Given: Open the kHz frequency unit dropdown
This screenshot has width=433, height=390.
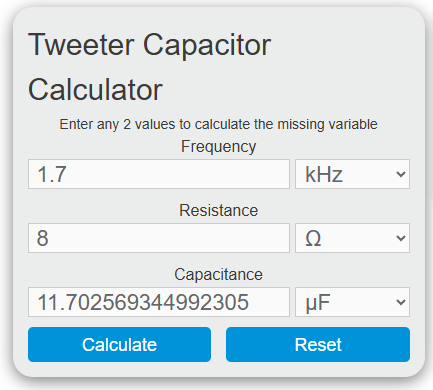Looking at the screenshot, I should pos(352,174).
